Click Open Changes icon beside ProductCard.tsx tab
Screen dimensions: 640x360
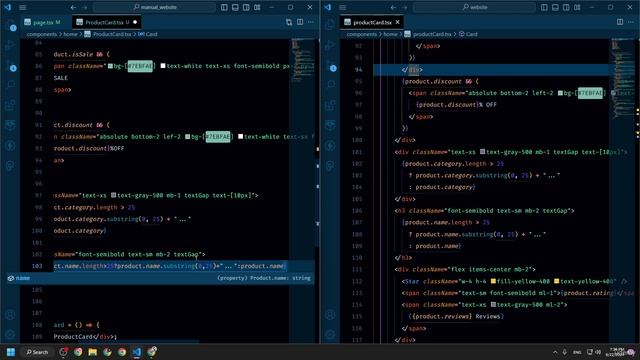[289, 22]
